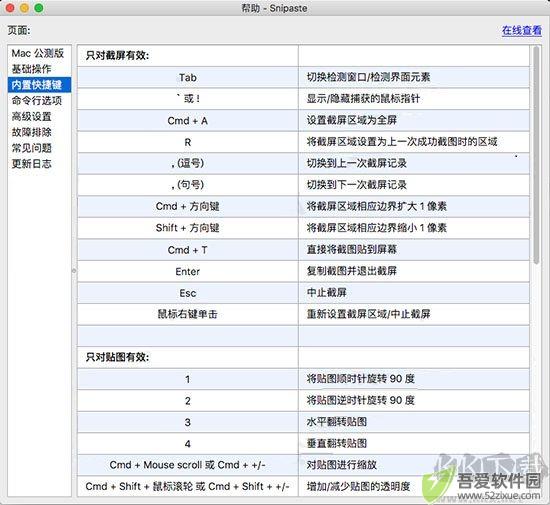The height and width of the screenshot is (505, 550).
Task: Click 重新设置截屏区域/中止截屏 cell
Action: [414, 315]
